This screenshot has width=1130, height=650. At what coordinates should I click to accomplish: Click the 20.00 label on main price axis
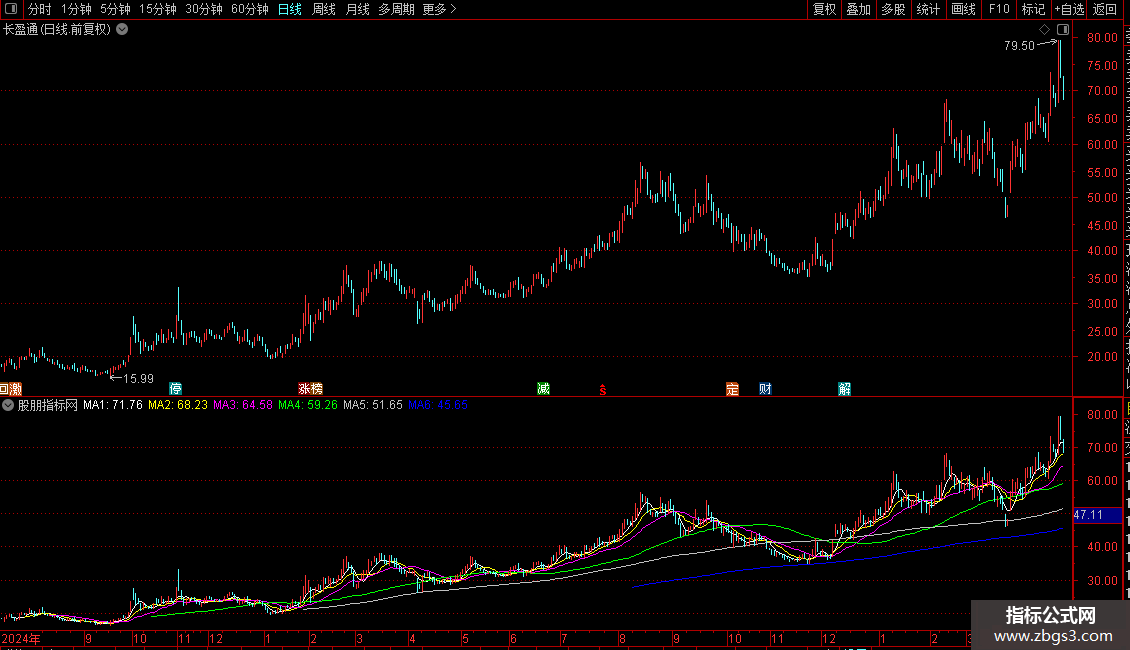click(x=1102, y=357)
